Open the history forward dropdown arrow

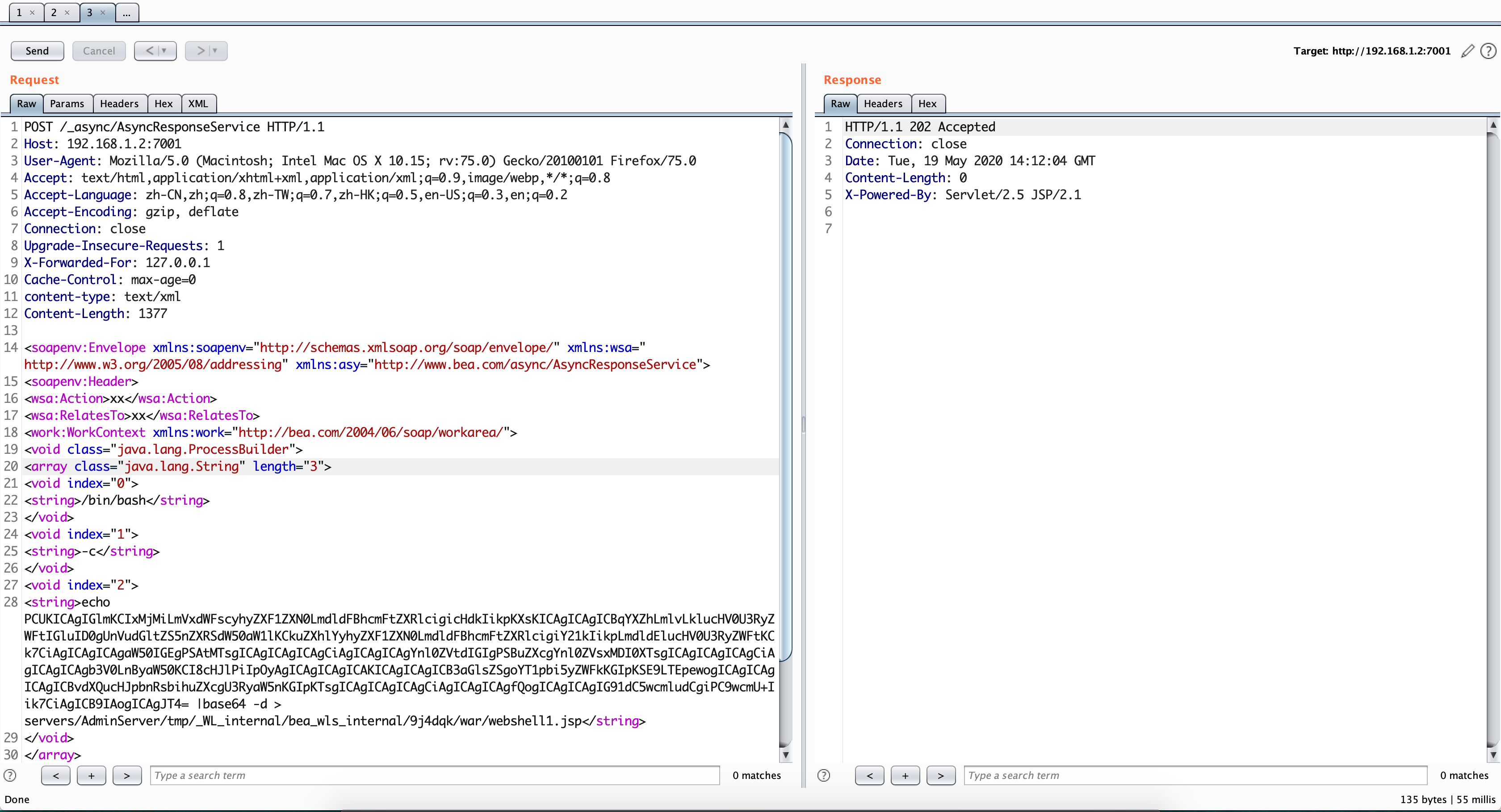tap(215, 50)
